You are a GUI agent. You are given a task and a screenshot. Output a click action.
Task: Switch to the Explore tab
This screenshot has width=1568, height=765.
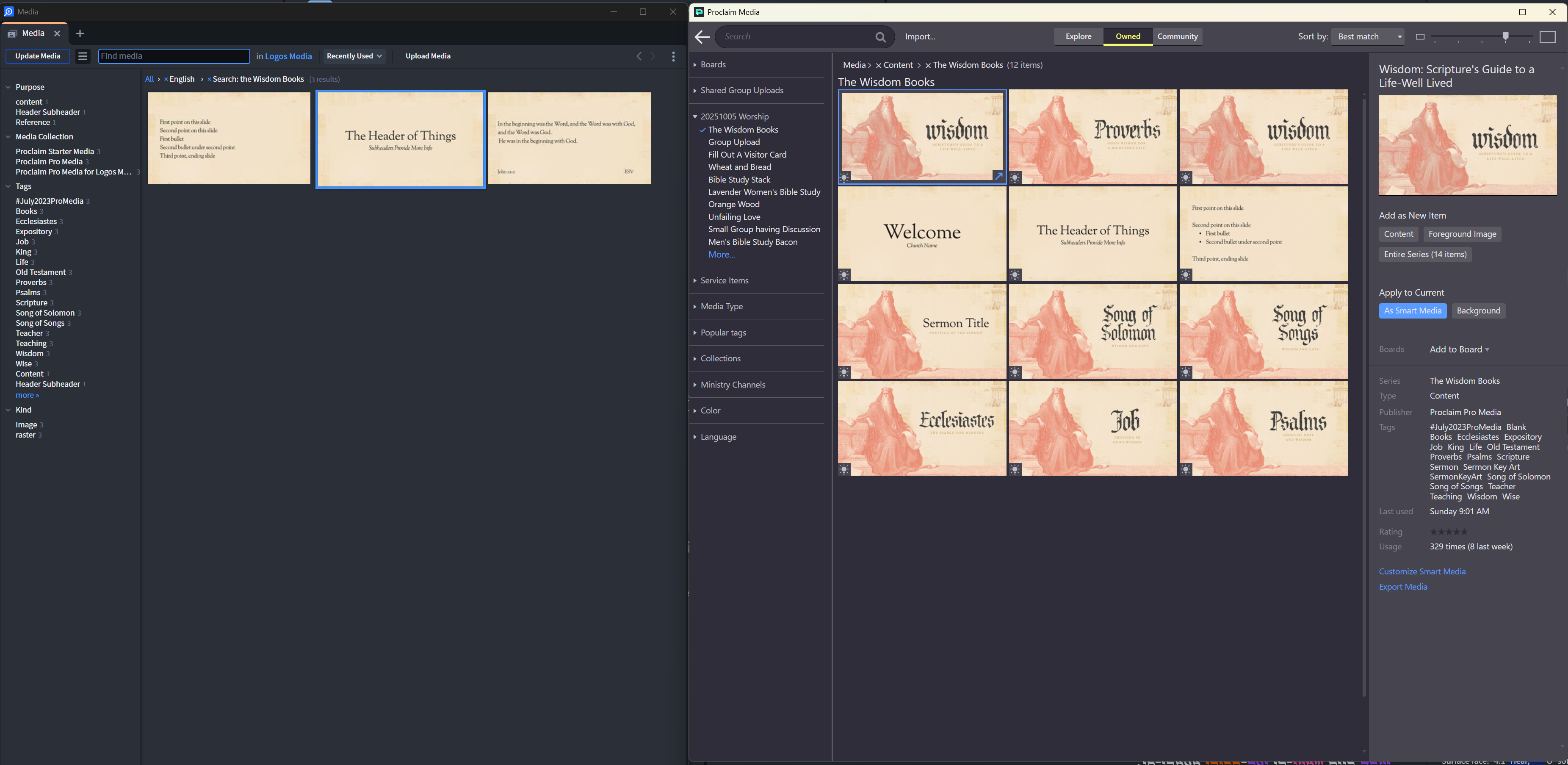click(x=1078, y=36)
